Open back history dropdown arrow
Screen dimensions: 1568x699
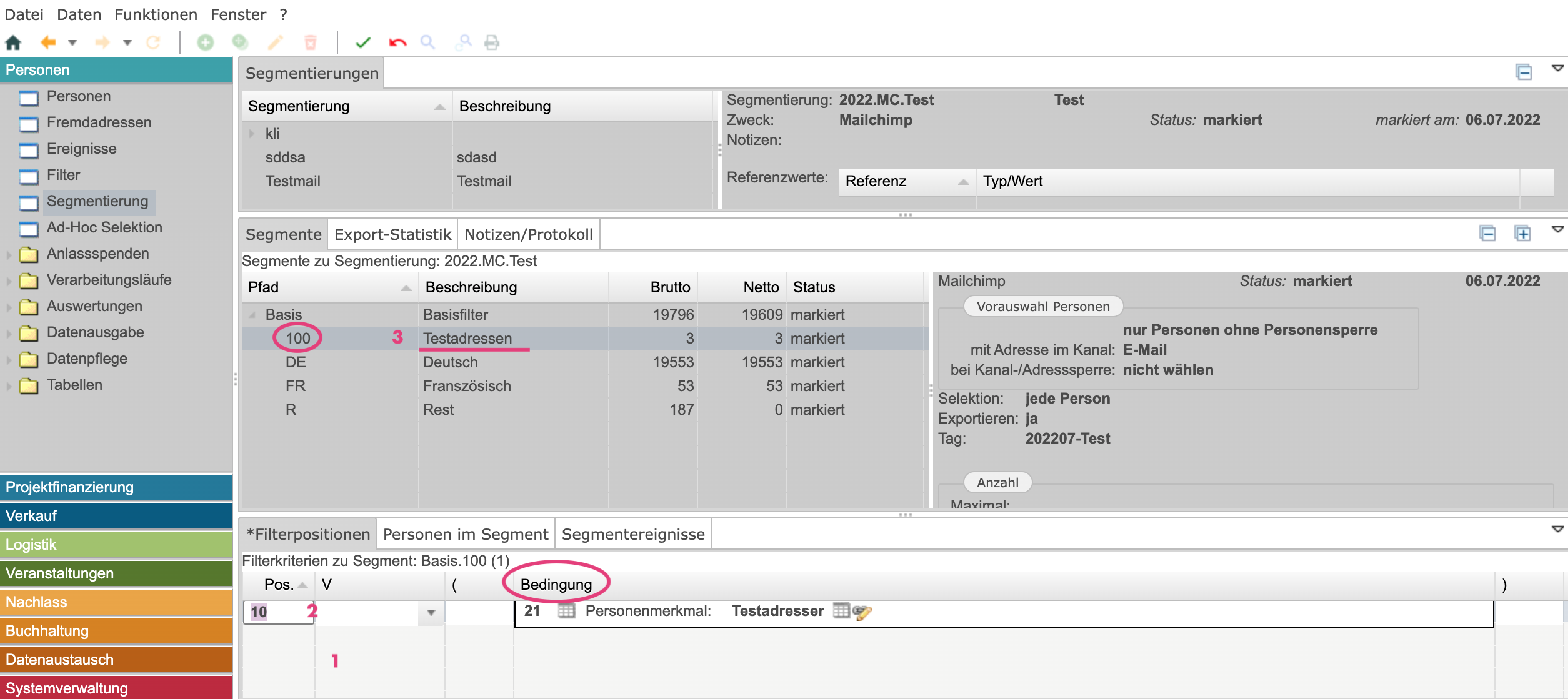(x=72, y=42)
